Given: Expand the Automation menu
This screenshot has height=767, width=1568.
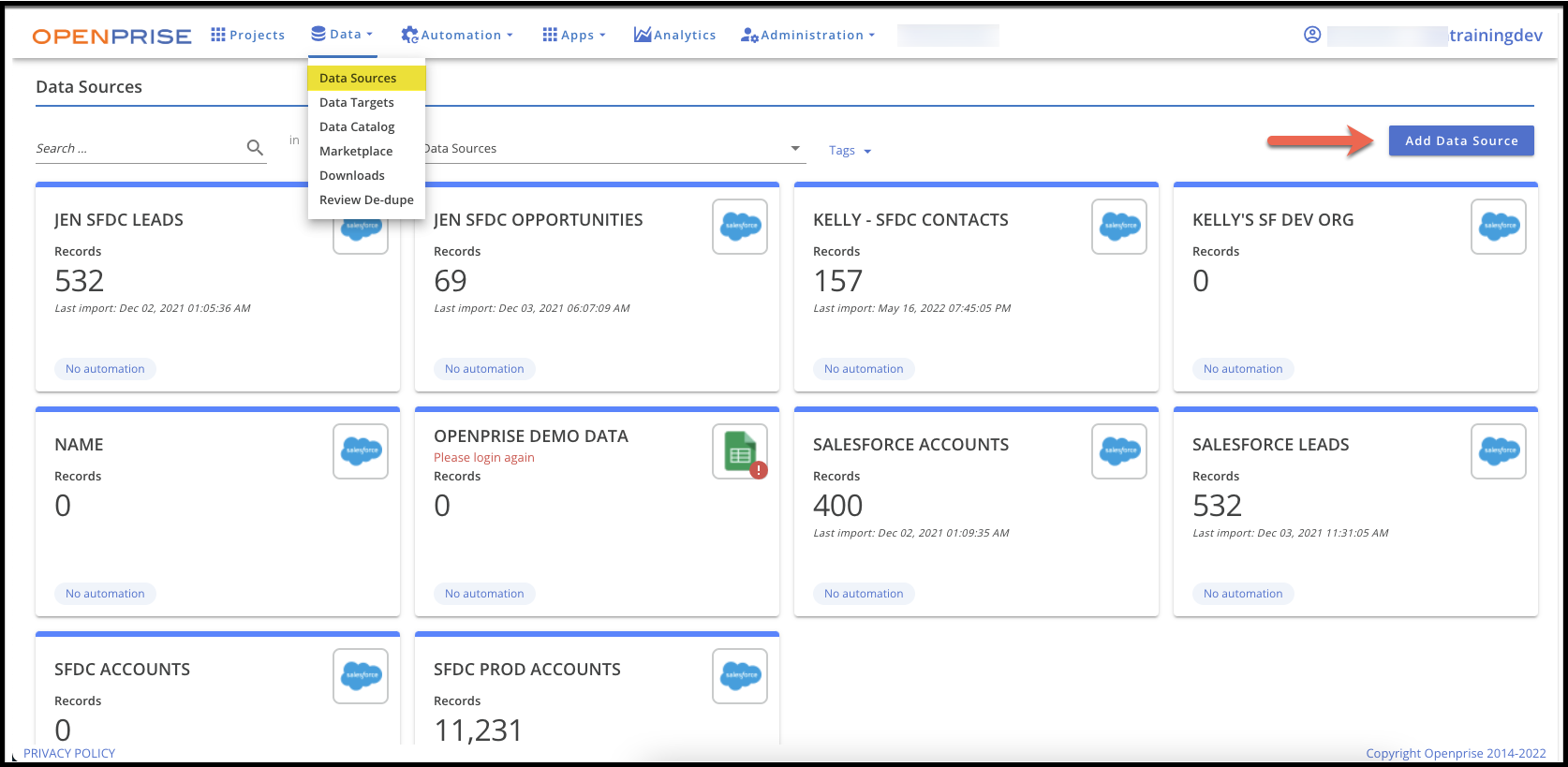Looking at the screenshot, I should click(457, 35).
